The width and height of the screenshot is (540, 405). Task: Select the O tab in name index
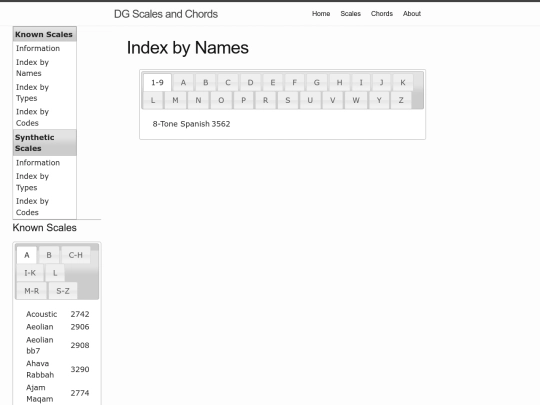coord(221,100)
